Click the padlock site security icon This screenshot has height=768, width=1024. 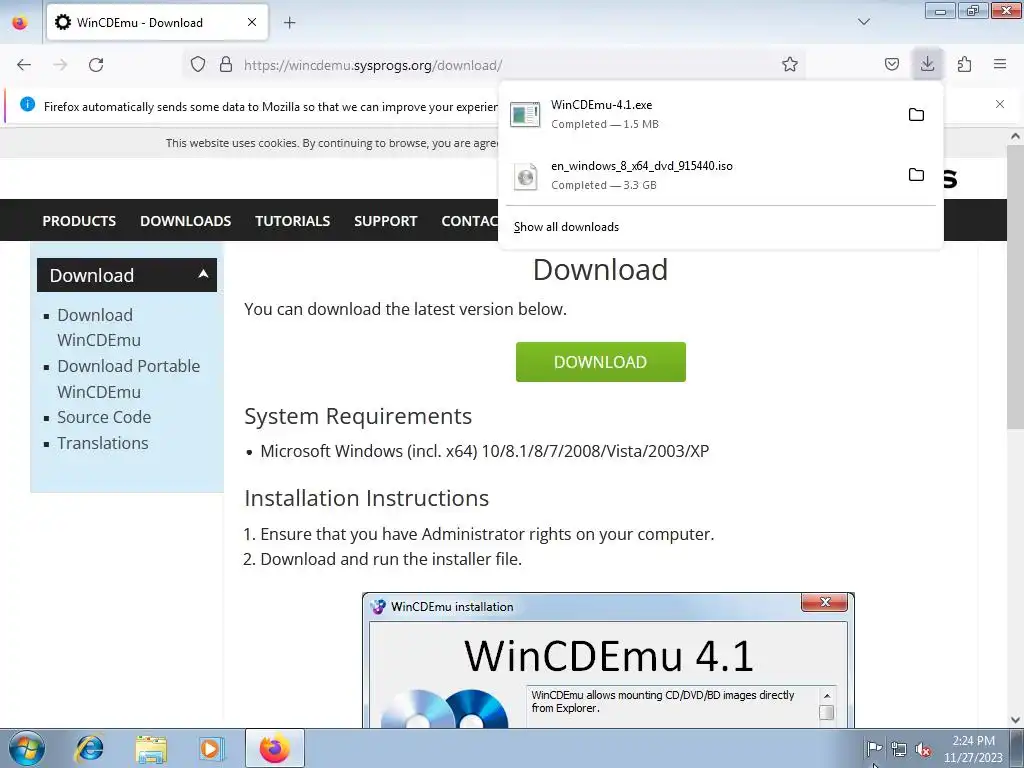click(226, 64)
